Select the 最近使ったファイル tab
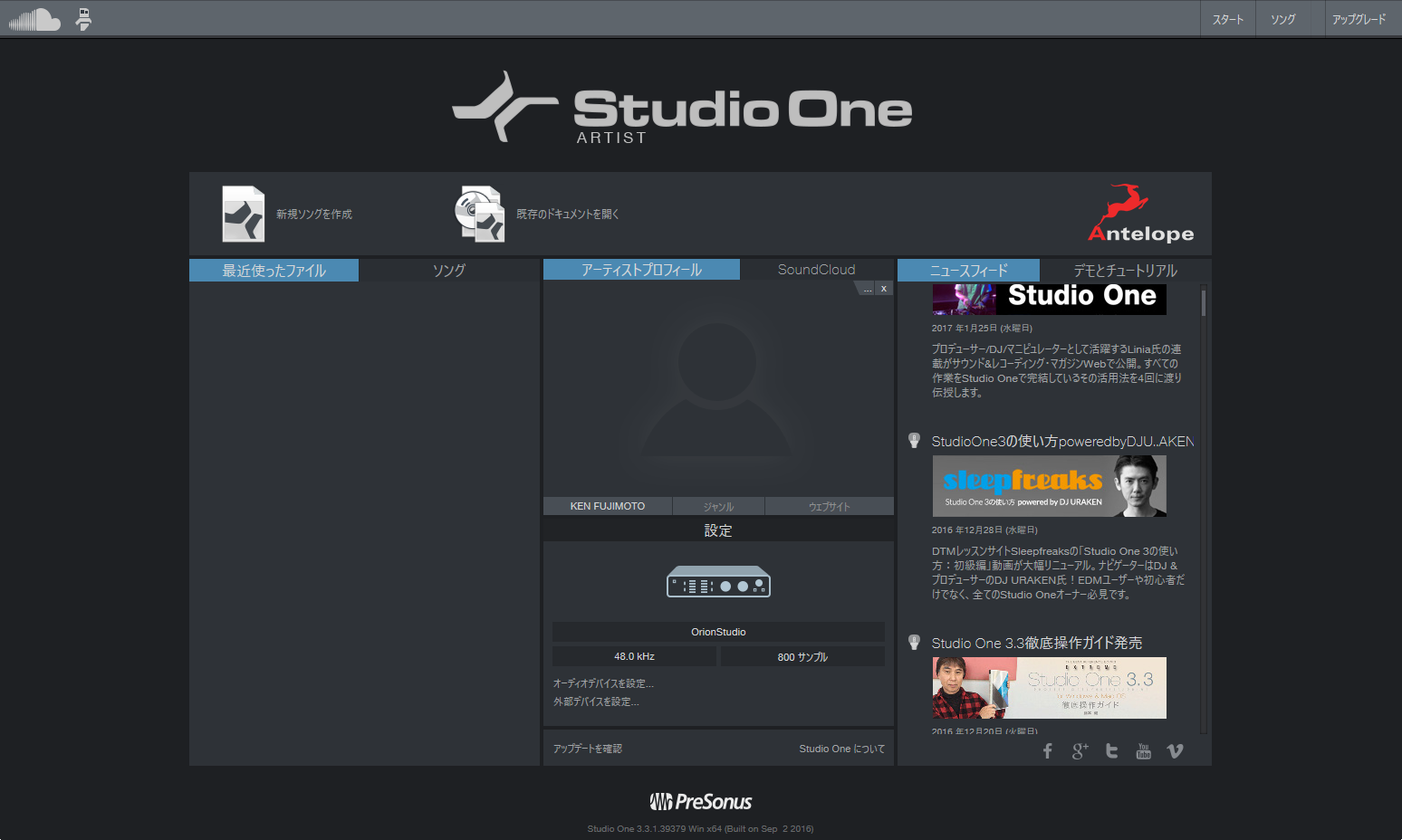Viewport: 1402px width, 840px height. pyautogui.click(x=274, y=270)
